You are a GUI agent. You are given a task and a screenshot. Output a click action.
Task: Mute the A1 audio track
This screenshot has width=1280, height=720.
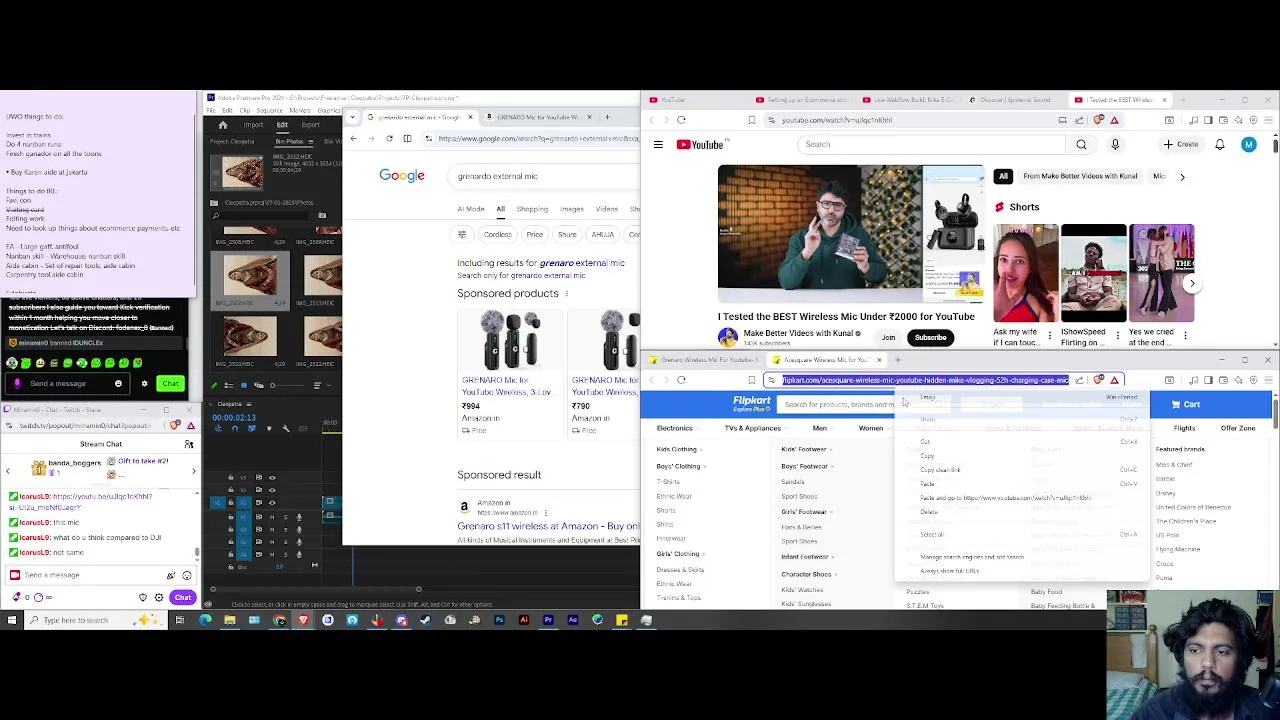click(272, 517)
